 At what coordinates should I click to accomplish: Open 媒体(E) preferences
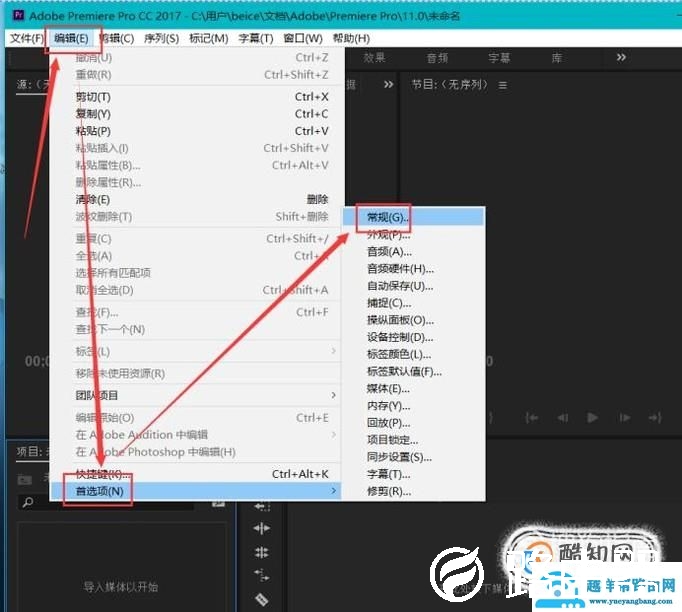(414, 388)
